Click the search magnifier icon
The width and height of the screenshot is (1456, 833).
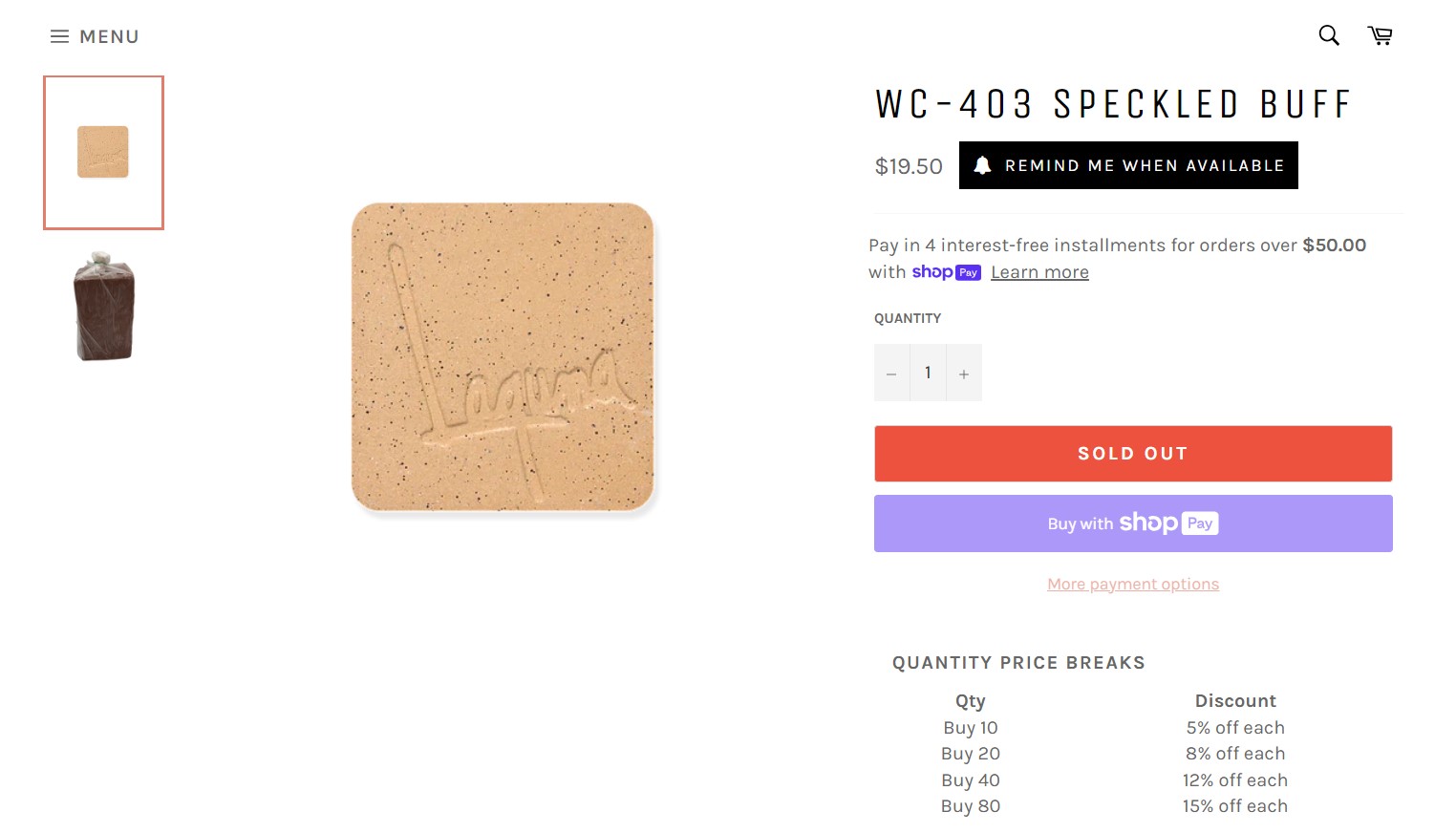(1328, 35)
